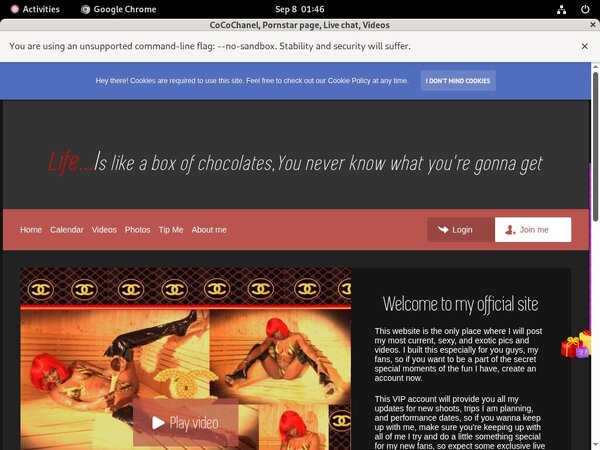Click the gift boxes icon at right edge

pos(576,346)
